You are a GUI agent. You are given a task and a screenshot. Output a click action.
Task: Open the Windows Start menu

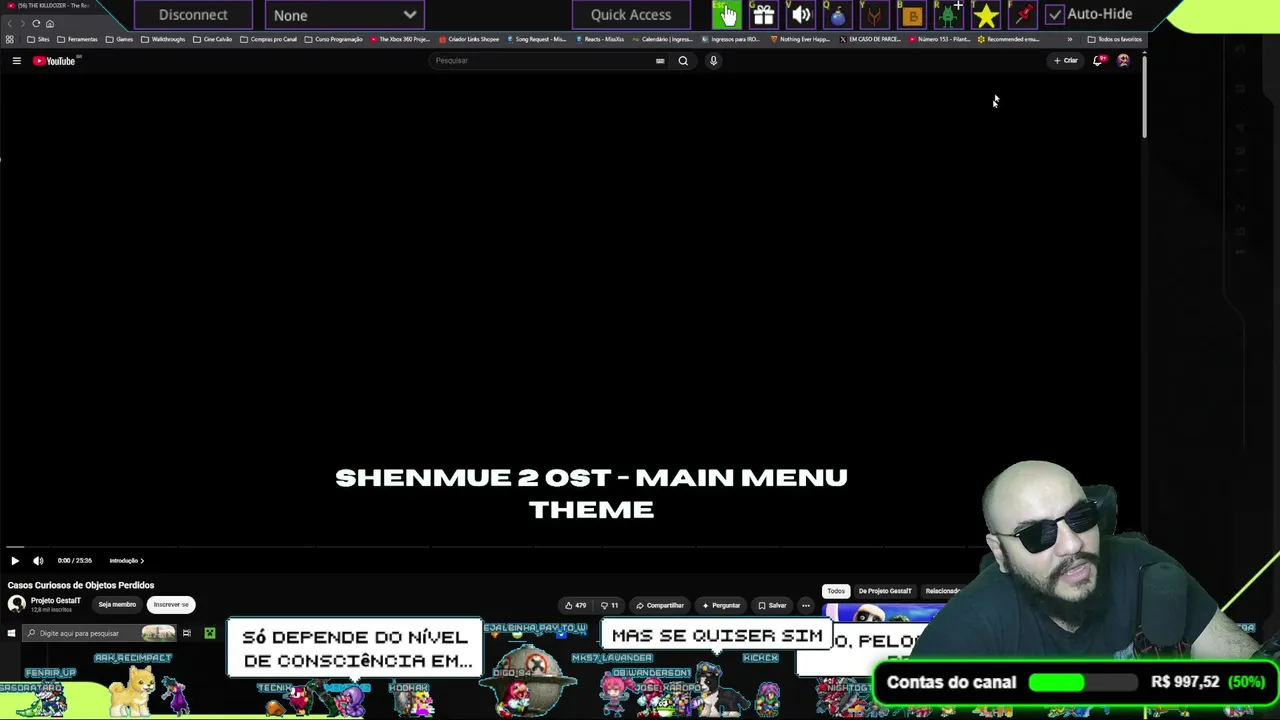click(11, 633)
